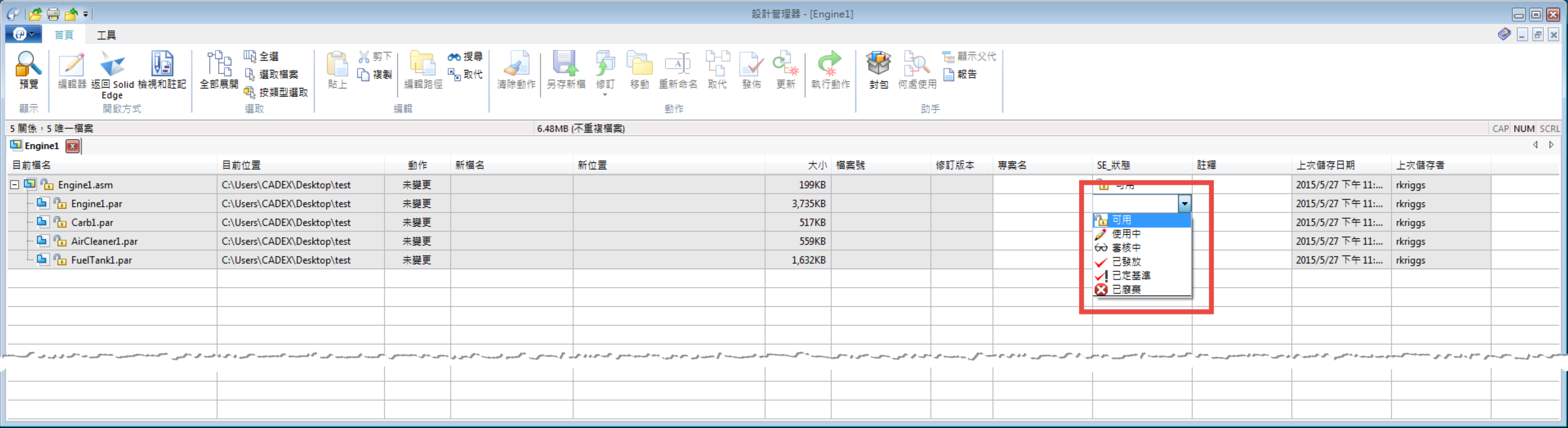Click 更新 update icon
The height and width of the screenshot is (428, 1568).
785,63
